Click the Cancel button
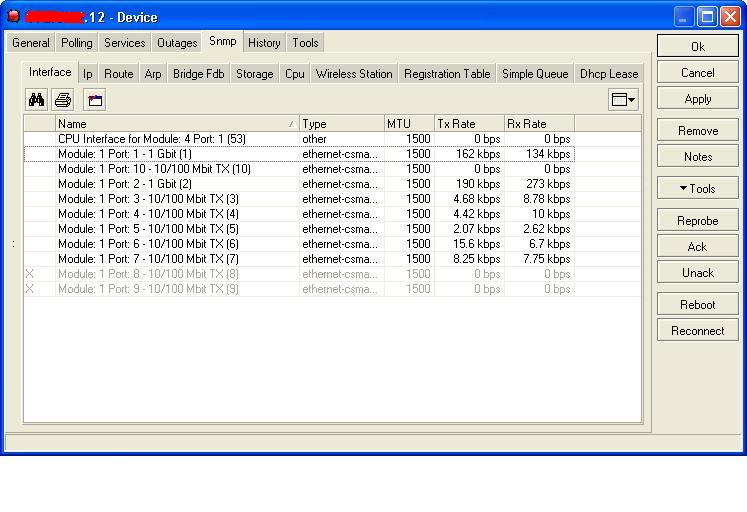Screen dimensions: 747x512 point(697,72)
